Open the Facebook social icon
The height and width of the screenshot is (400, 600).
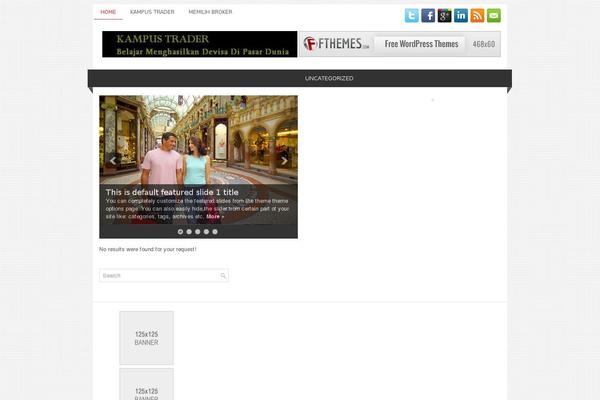pos(428,16)
